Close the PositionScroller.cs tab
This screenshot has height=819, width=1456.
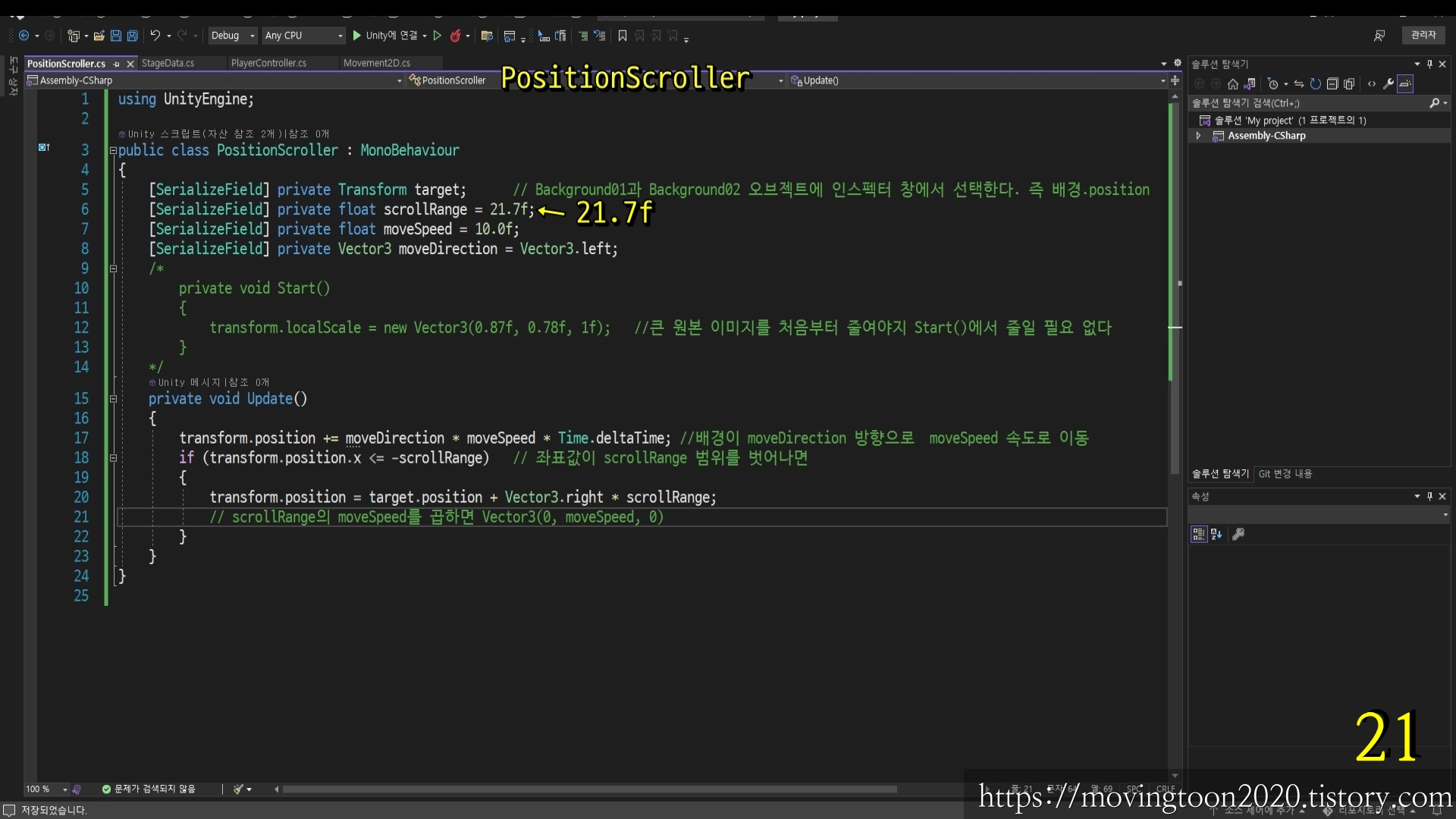point(130,64)
